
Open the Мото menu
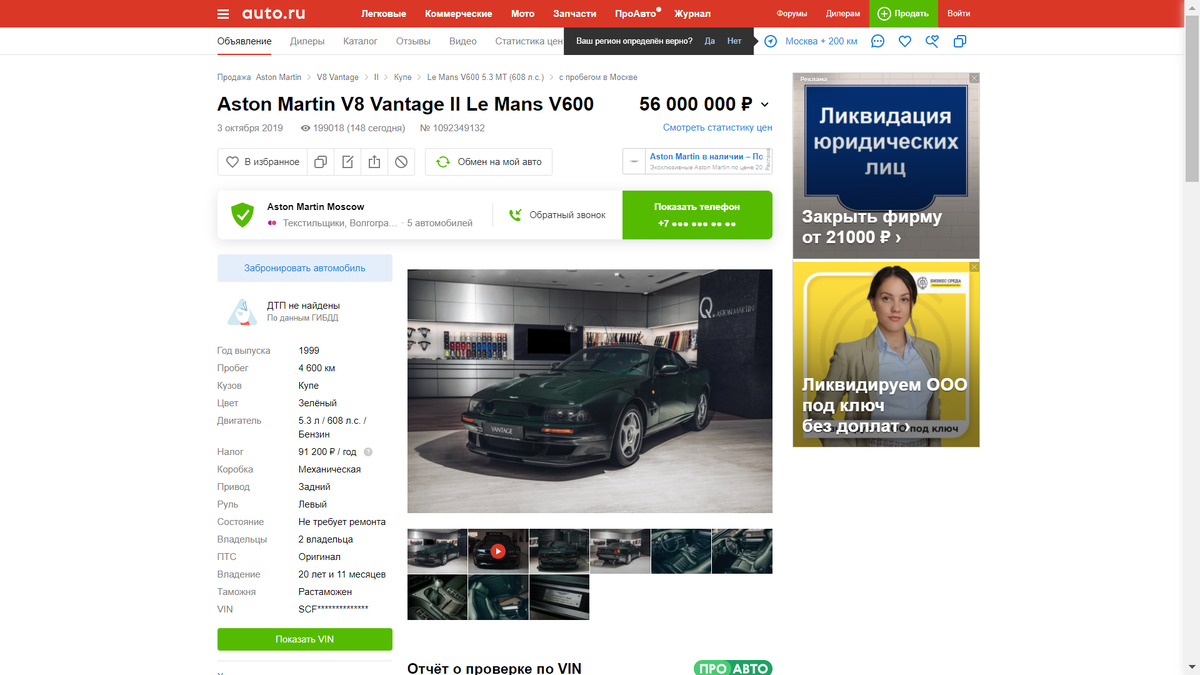pyautogui.click(x=522, y=14)
